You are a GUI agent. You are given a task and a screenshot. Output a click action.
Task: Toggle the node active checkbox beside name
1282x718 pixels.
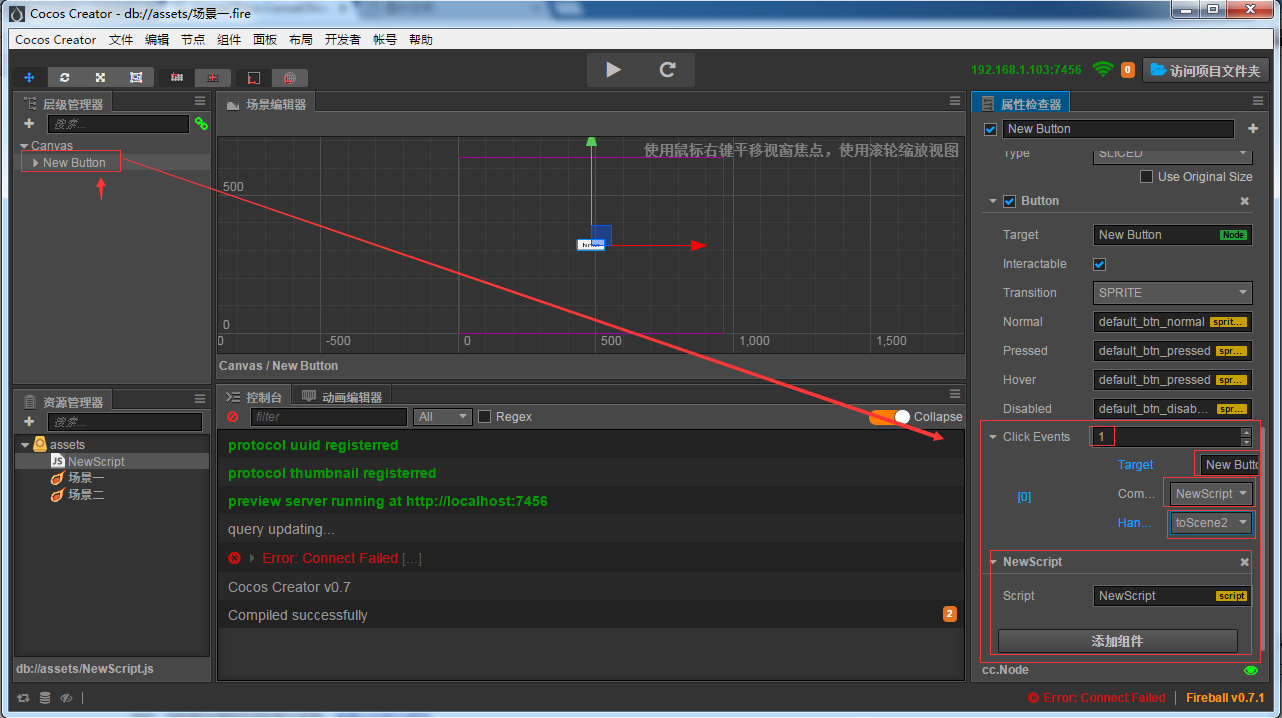[991, 129]
